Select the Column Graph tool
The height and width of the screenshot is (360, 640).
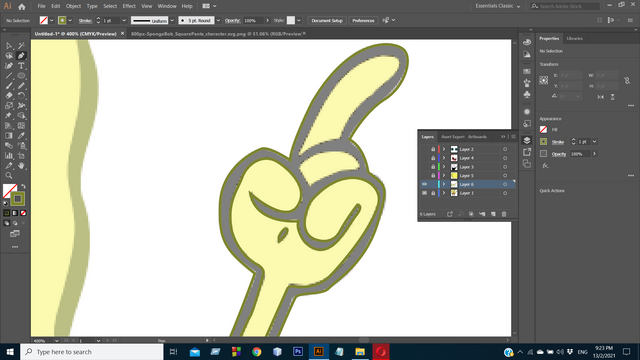pyautogui.click(x=9, y=156)
